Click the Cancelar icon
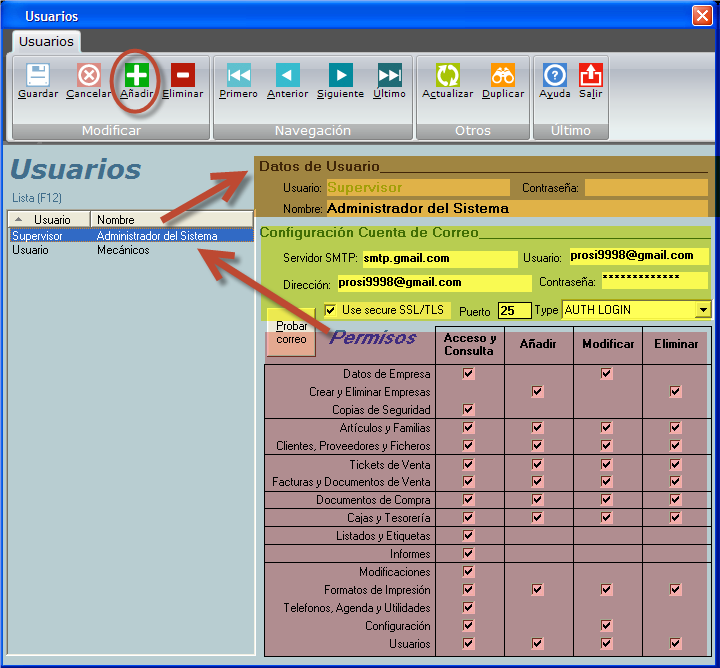This screenshot has height=668, width=720. (89, 75)
